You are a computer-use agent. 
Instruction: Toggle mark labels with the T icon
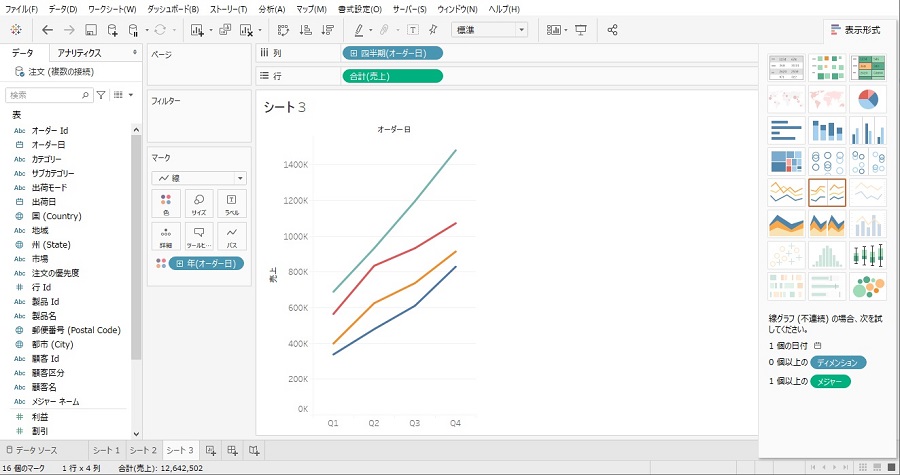(413, 30)
